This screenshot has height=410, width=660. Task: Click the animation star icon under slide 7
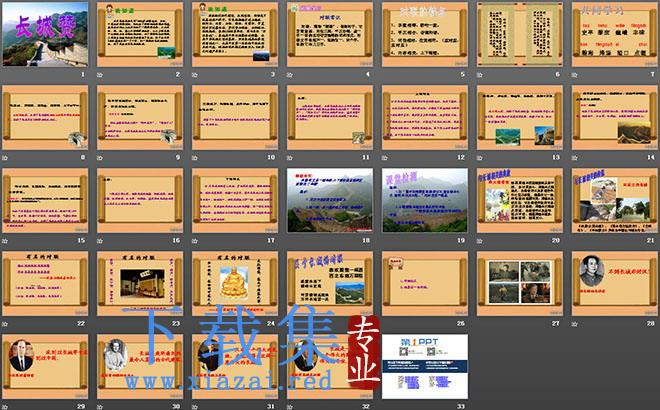pos(575,75)
